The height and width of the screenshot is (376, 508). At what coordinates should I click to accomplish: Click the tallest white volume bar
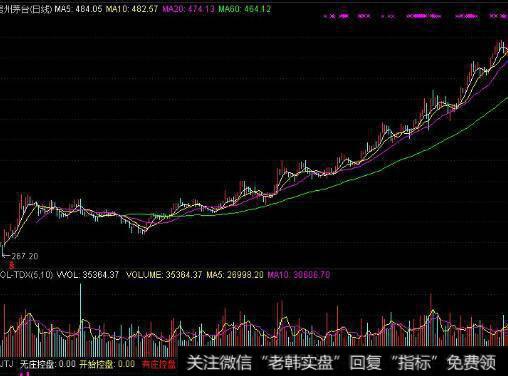coord(80,320)
